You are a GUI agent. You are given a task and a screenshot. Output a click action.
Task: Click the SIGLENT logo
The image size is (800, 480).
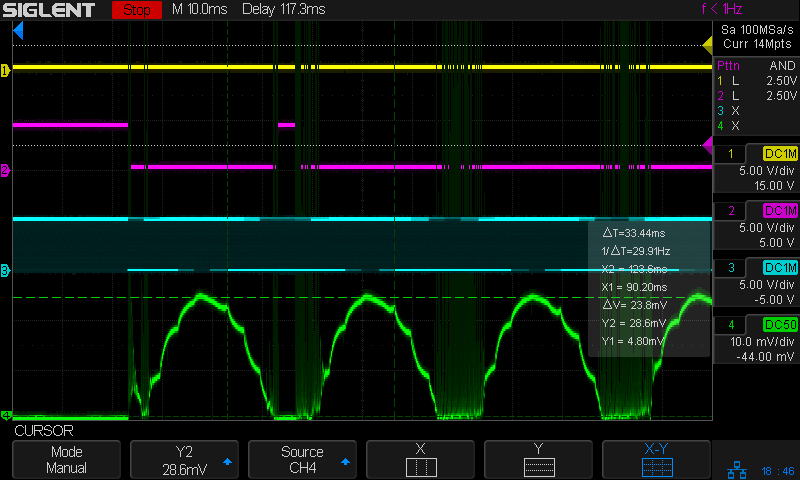pyautogui.click(x=48, y=10)
